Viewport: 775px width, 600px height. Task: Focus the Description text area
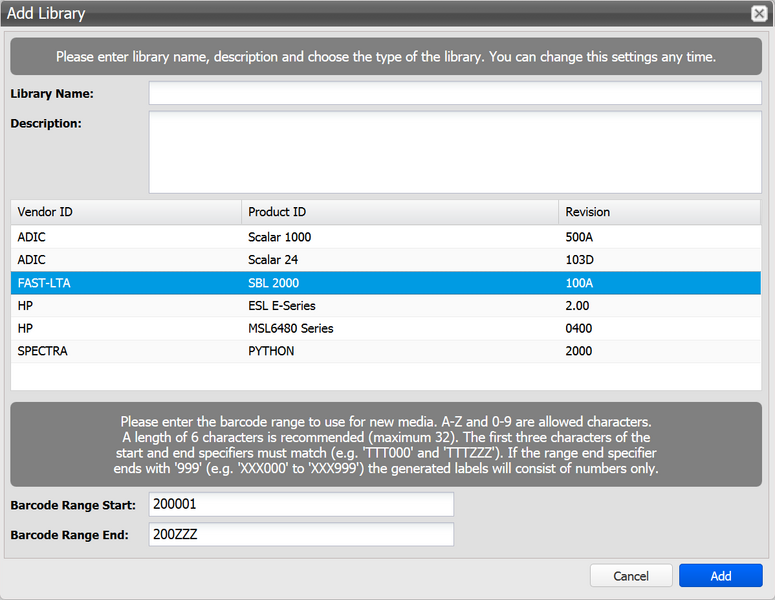tap(455, 151)
